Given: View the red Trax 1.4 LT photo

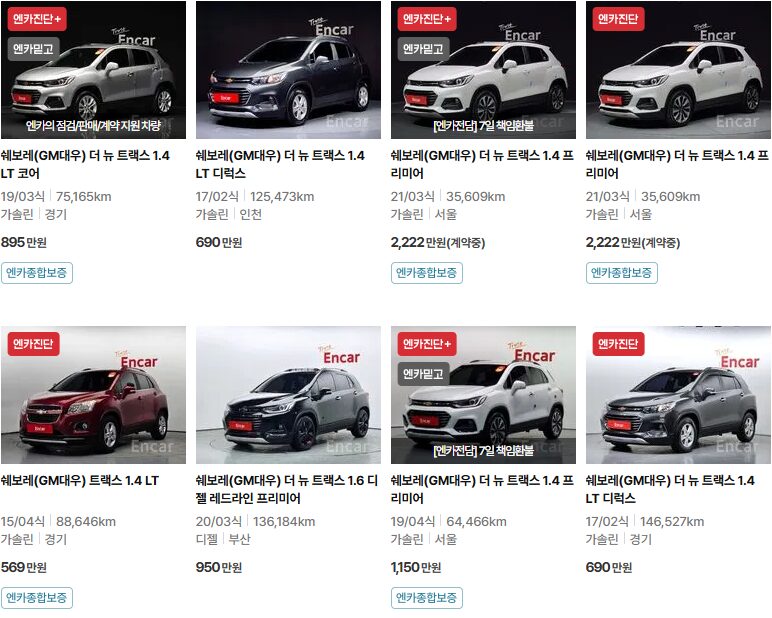Looking at the screenshot, I should point(94,395).
